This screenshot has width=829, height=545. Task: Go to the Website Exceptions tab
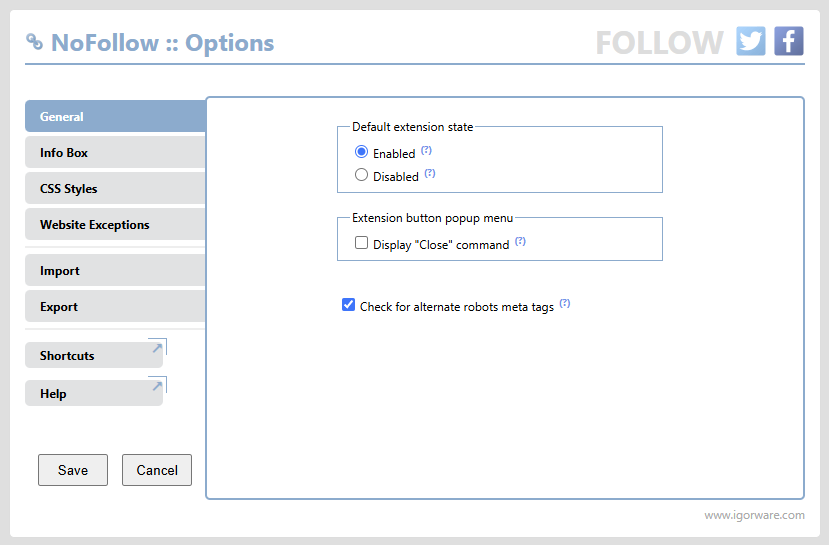[x=114, y=225]
